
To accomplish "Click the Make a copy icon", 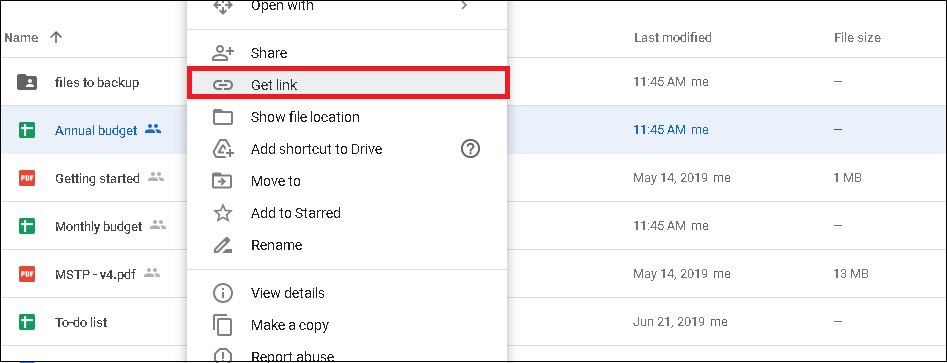I will coord(223,325).
